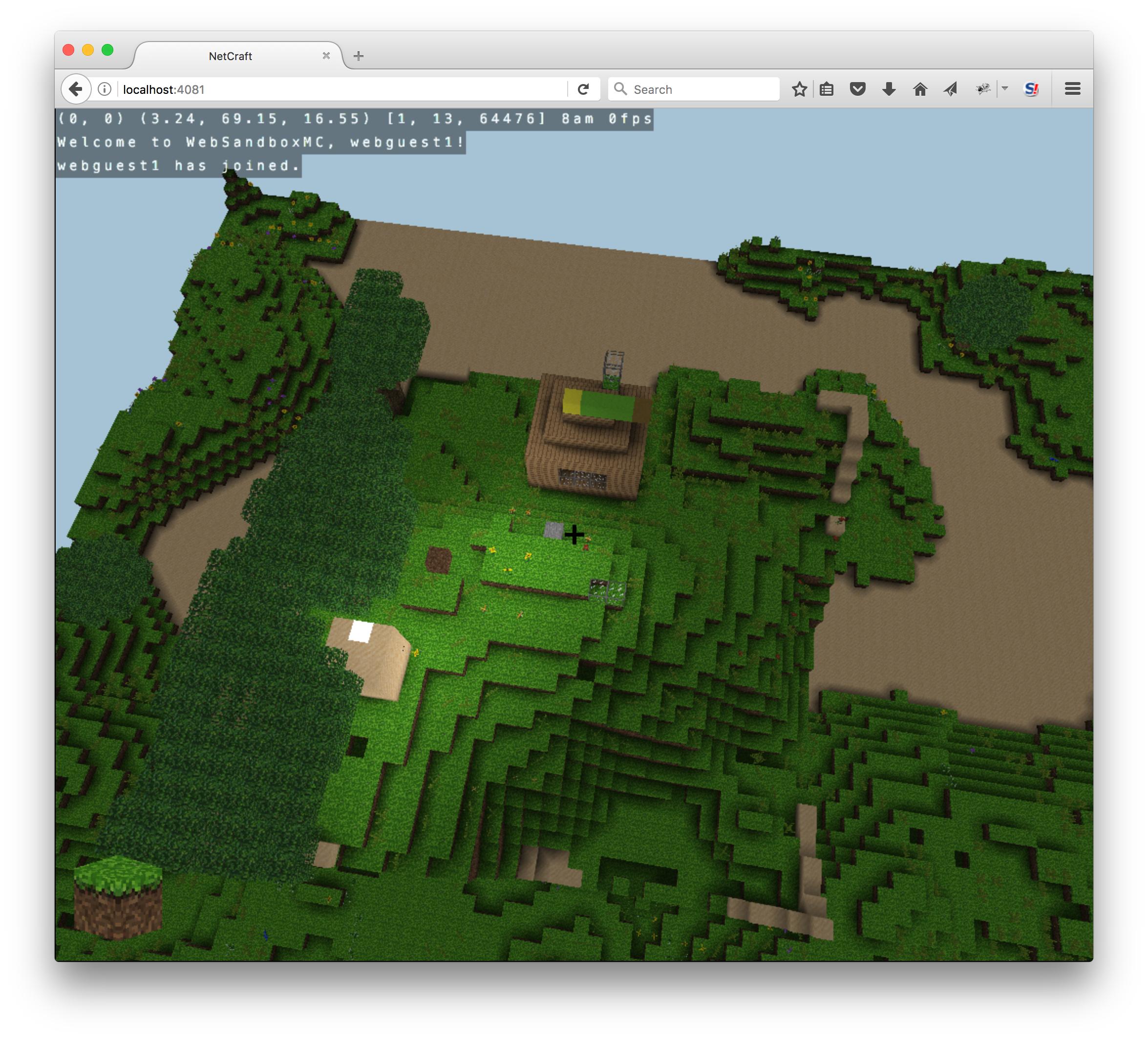Screen dimensions: 1148x1040
Task: Open the S! extension icon
Action: [1031, 89]
